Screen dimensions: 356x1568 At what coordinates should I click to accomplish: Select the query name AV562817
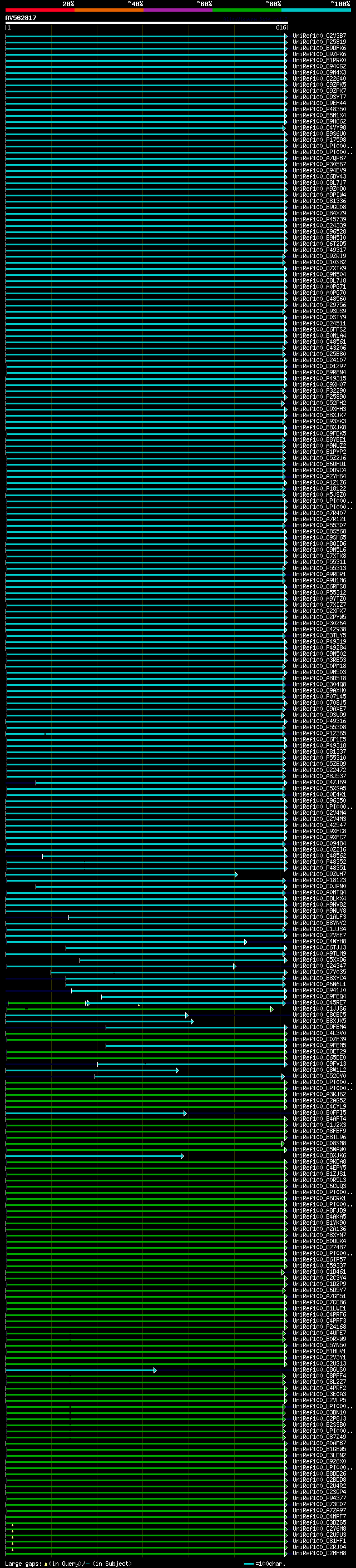(x=21, y=18)
